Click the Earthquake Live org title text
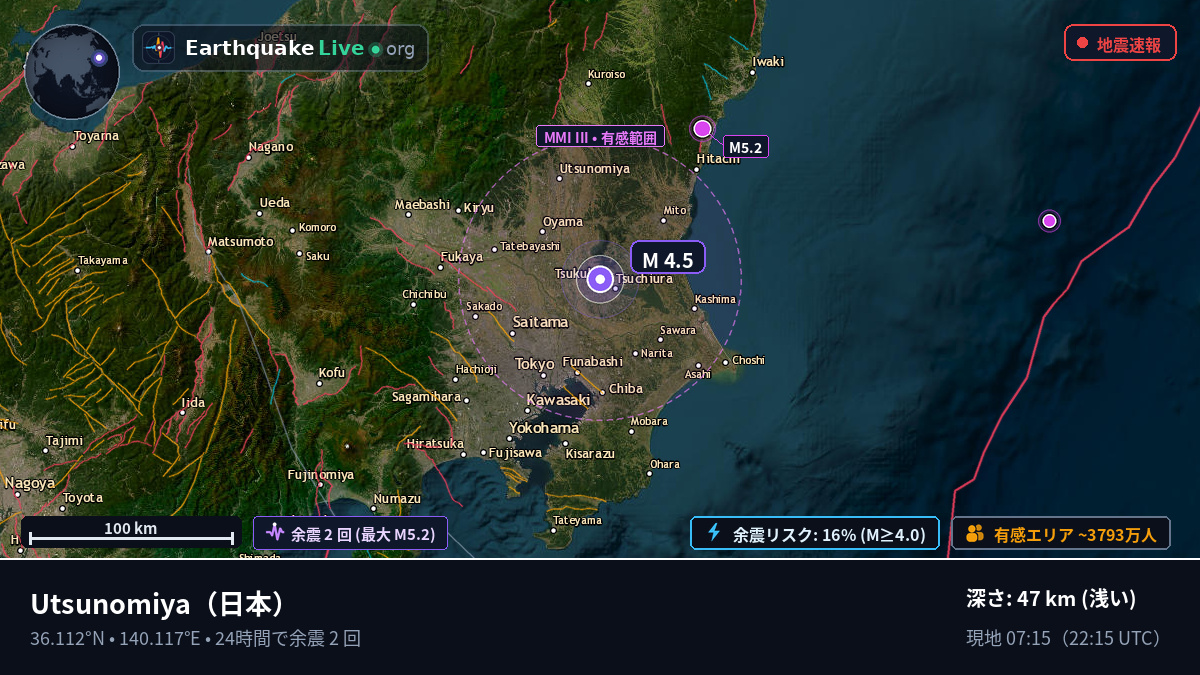The height and width of the screenshot is (675, 1200). (300, 48)
